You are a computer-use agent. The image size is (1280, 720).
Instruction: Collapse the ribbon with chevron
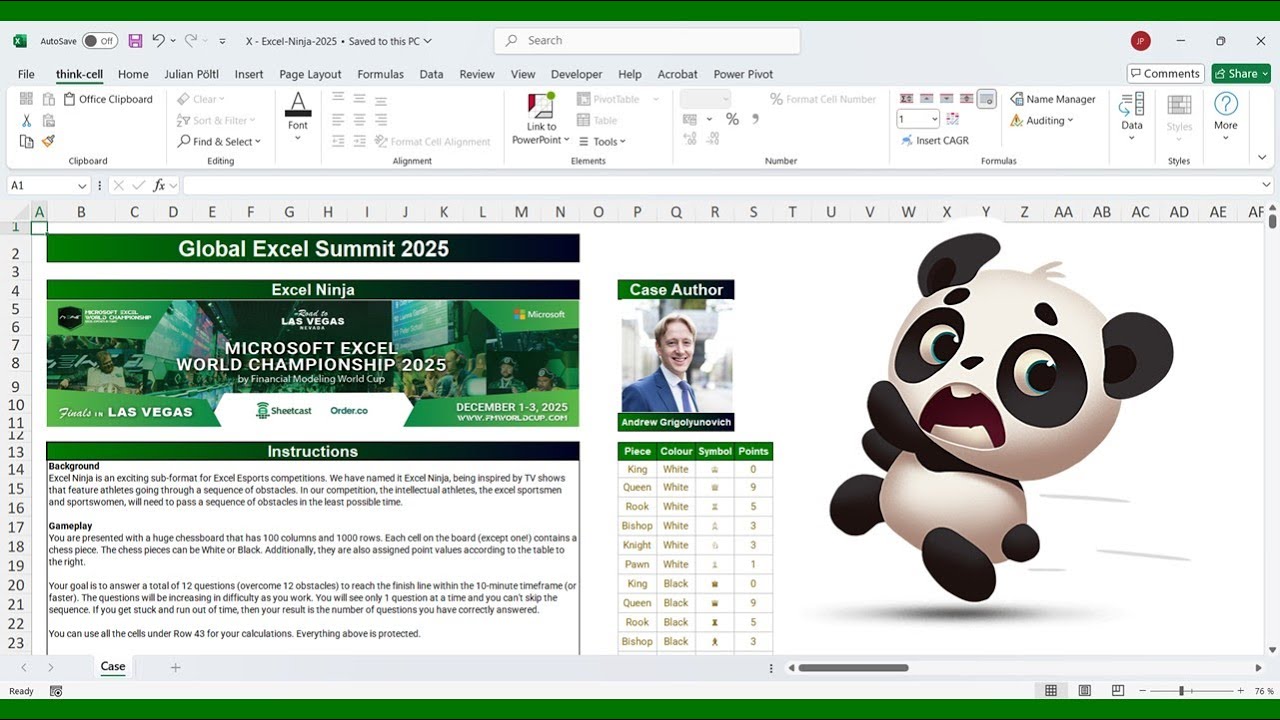click(1262, 157)
